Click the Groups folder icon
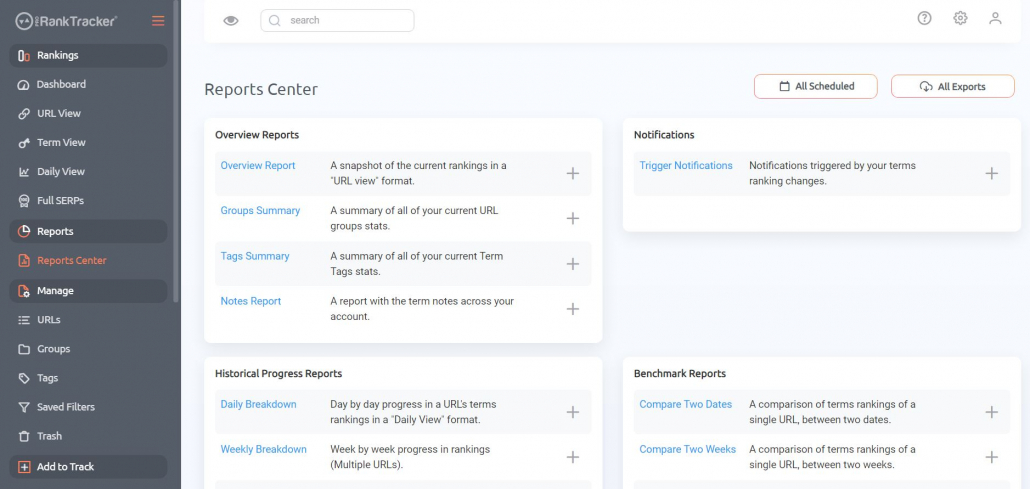1030x489 pixels. (x=24, y=349)
